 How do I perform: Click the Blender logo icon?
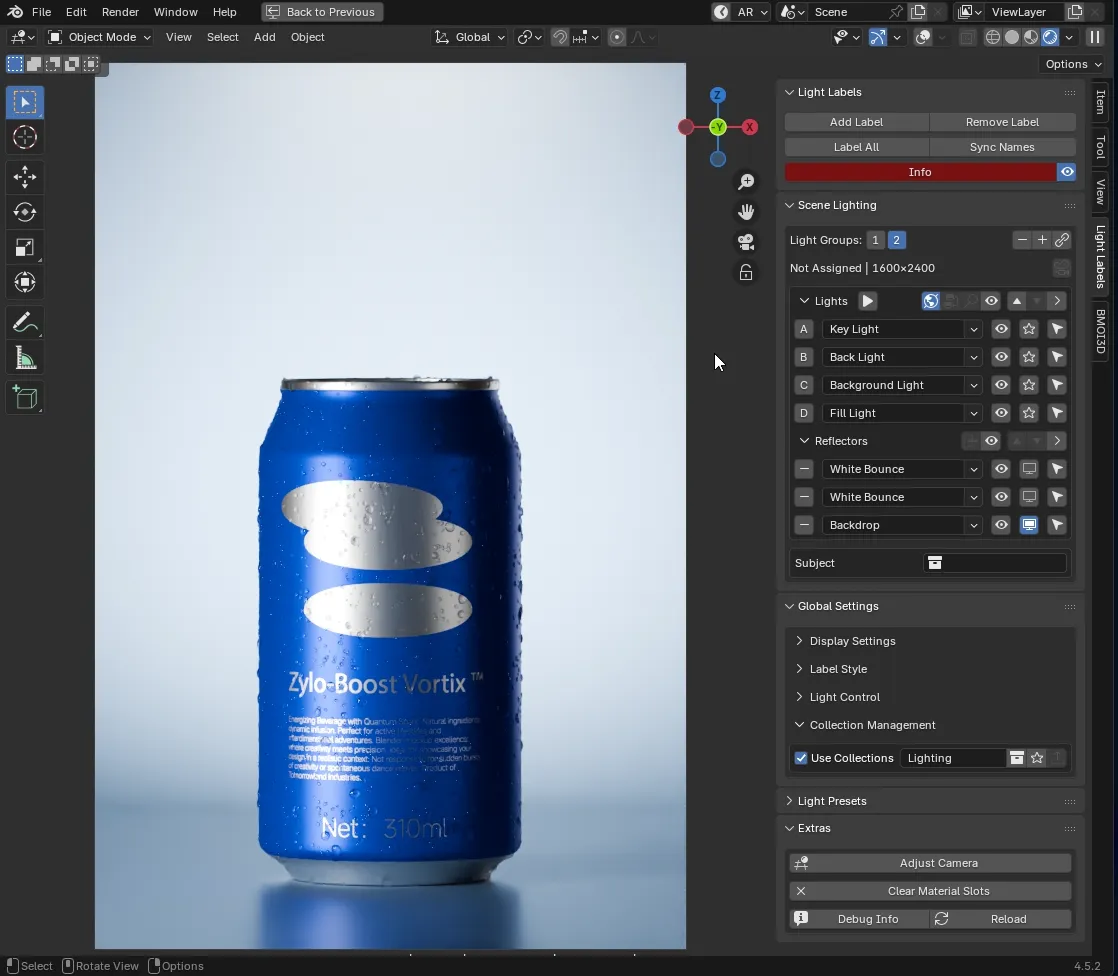tap(15, 12)
